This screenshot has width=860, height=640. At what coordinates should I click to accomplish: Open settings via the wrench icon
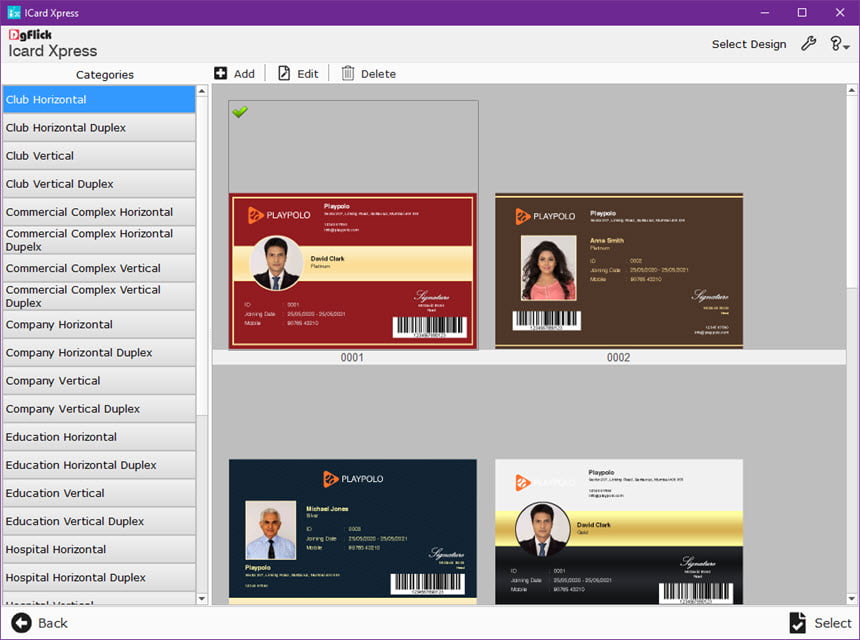click(x=808, y=43)
